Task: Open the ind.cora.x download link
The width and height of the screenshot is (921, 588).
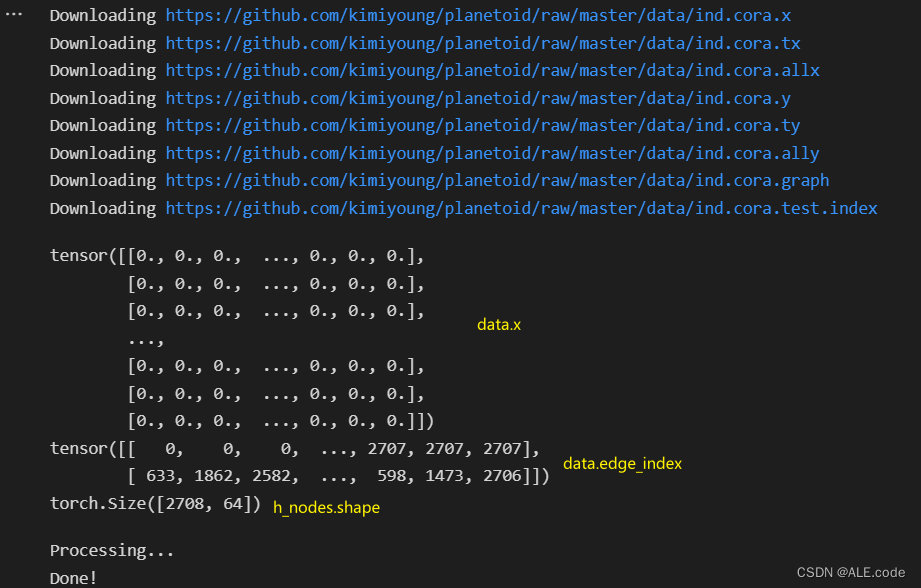Action: coord(478,16)
